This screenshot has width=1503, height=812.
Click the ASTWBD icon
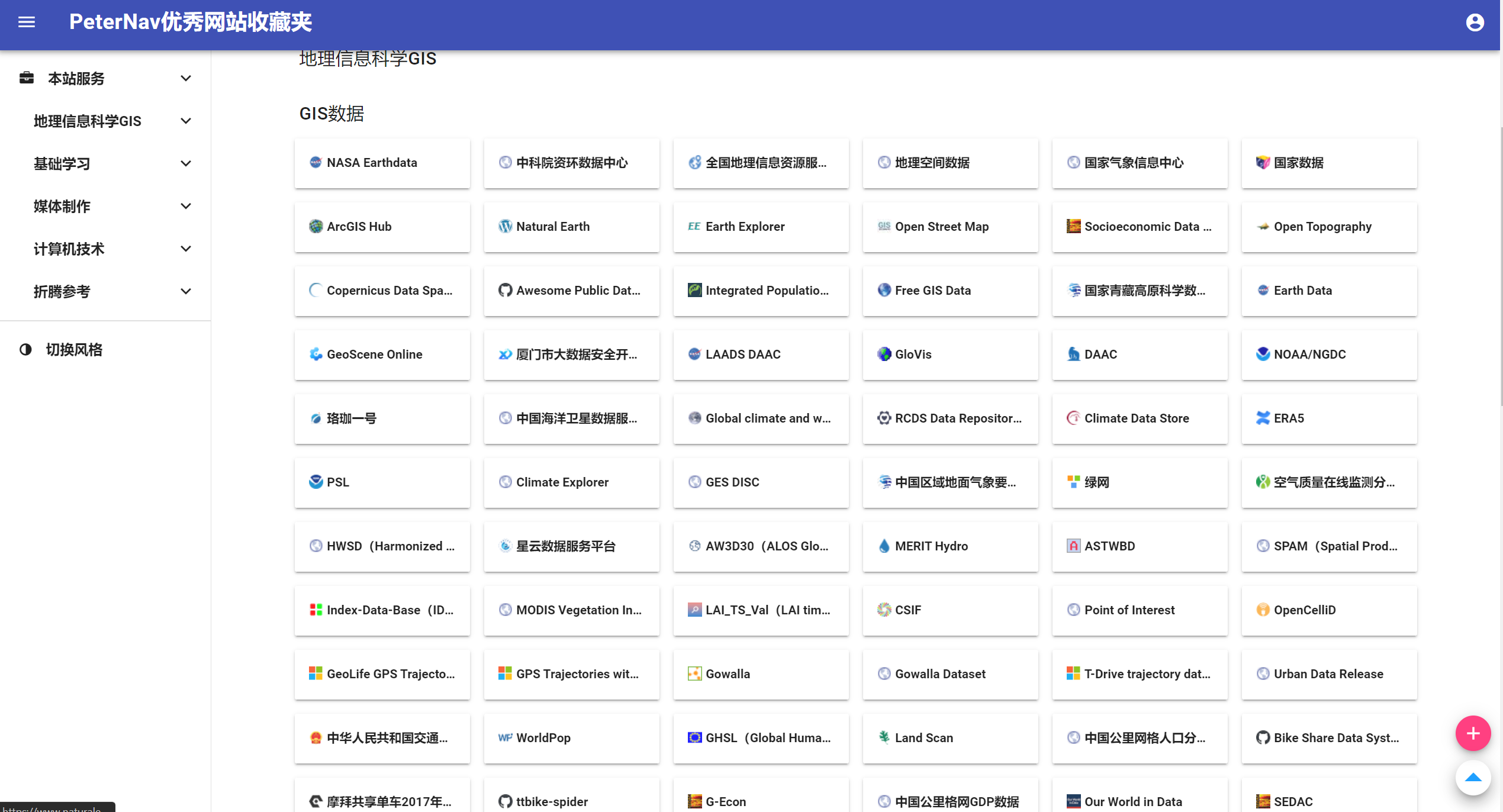[x=1073, y=546]
